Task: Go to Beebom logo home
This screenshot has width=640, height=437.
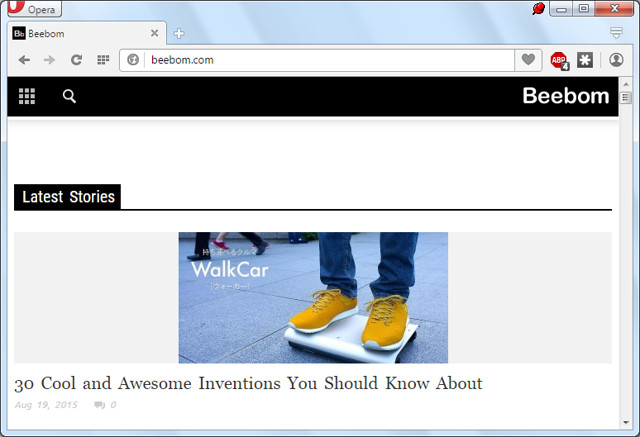Action: tap(566, 96)
